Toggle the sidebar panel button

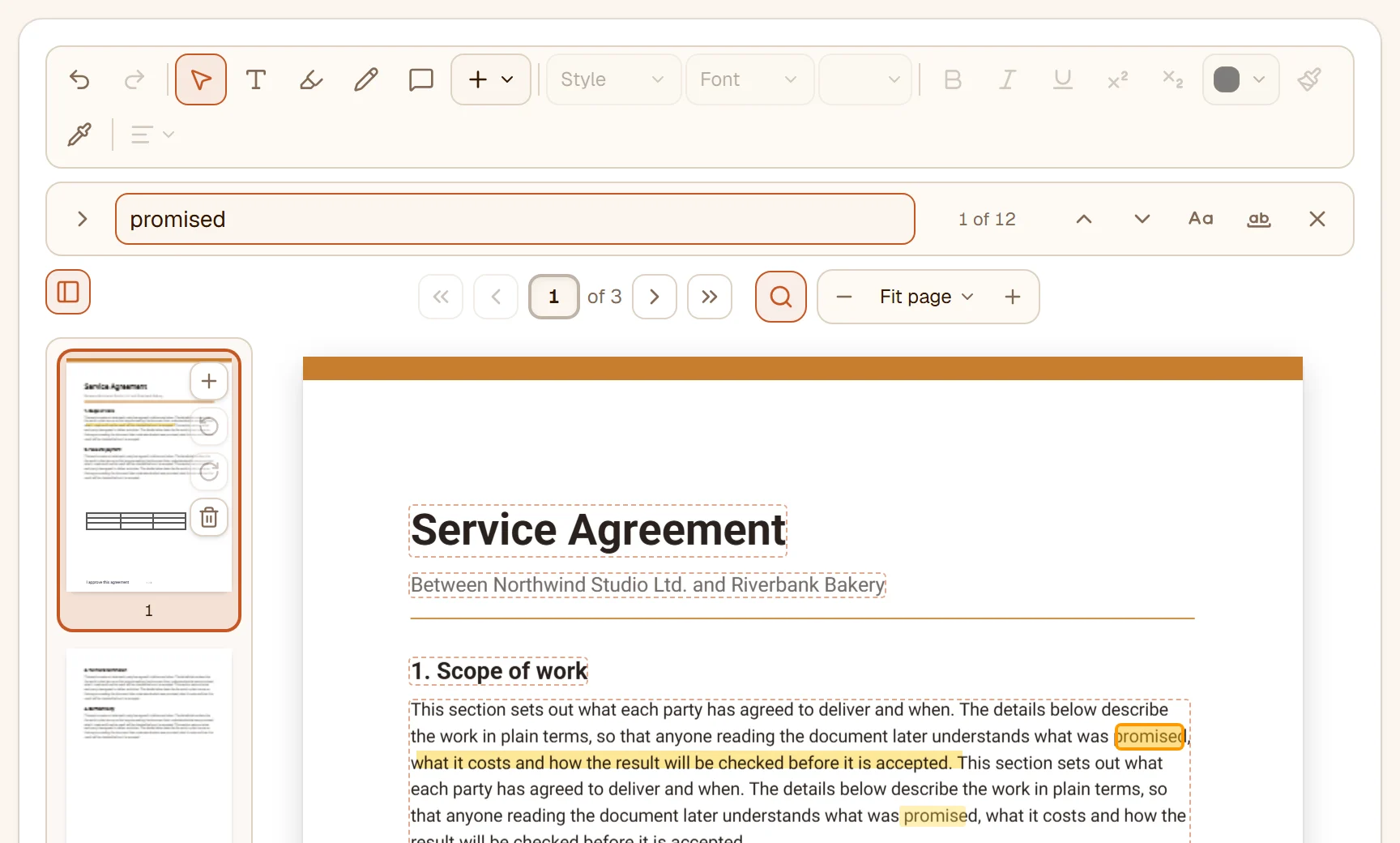tap(68, 292)
